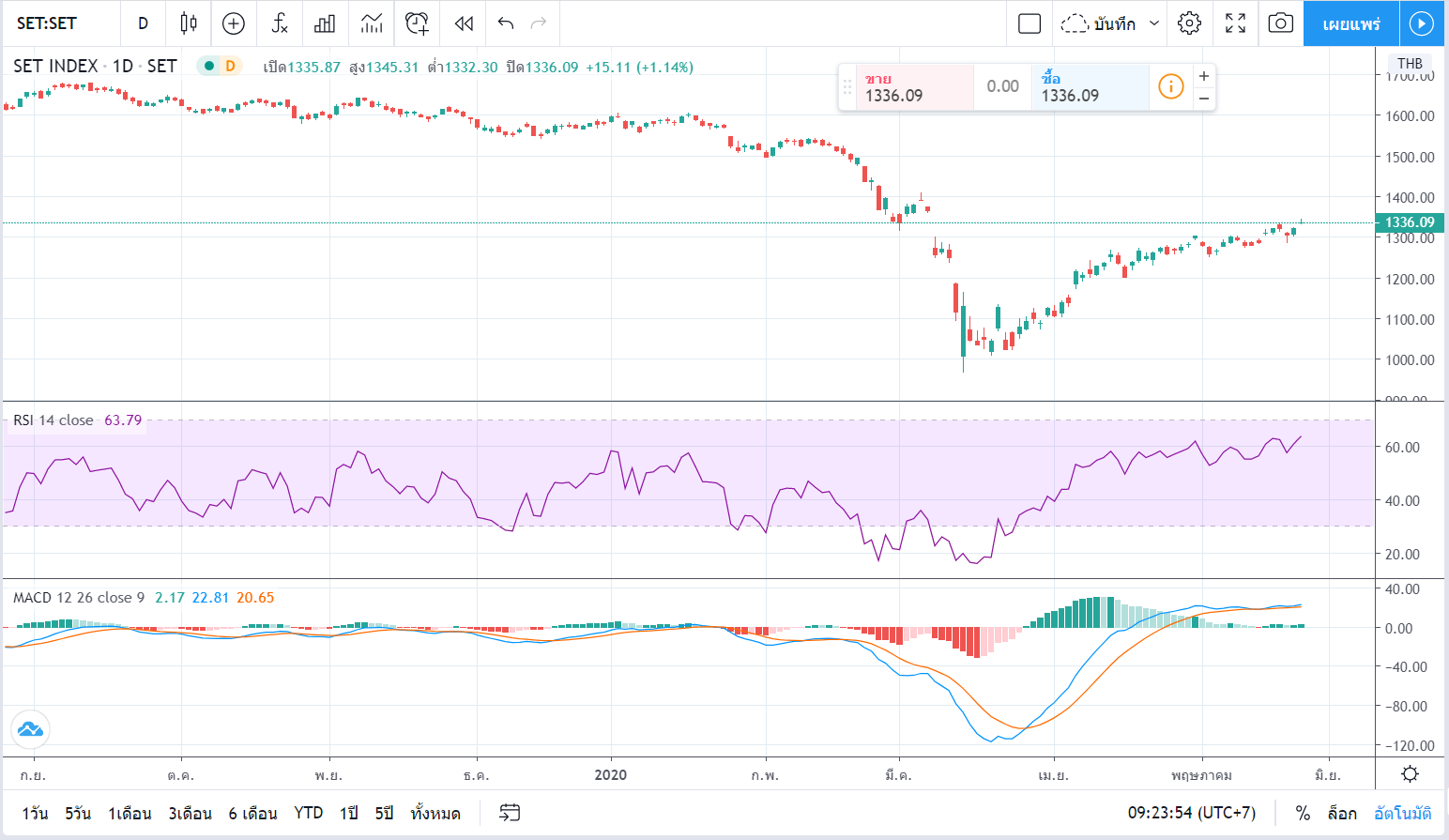Decrease quantity with the minus button
This screenshot has width=1449, height=840.
pos(1203,98)
